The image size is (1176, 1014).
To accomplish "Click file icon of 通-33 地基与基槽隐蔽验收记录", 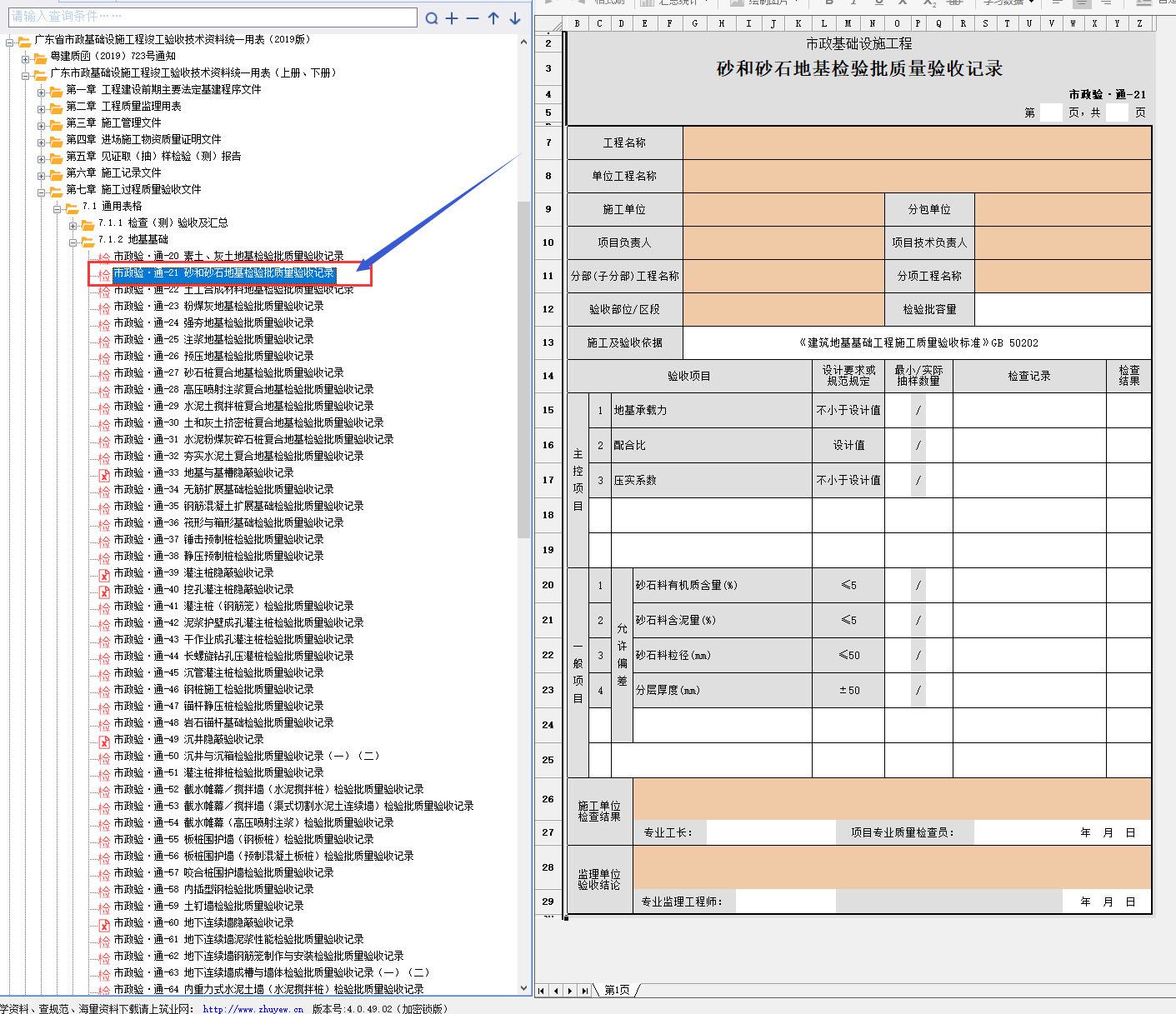I will click(x=104, y=474).
